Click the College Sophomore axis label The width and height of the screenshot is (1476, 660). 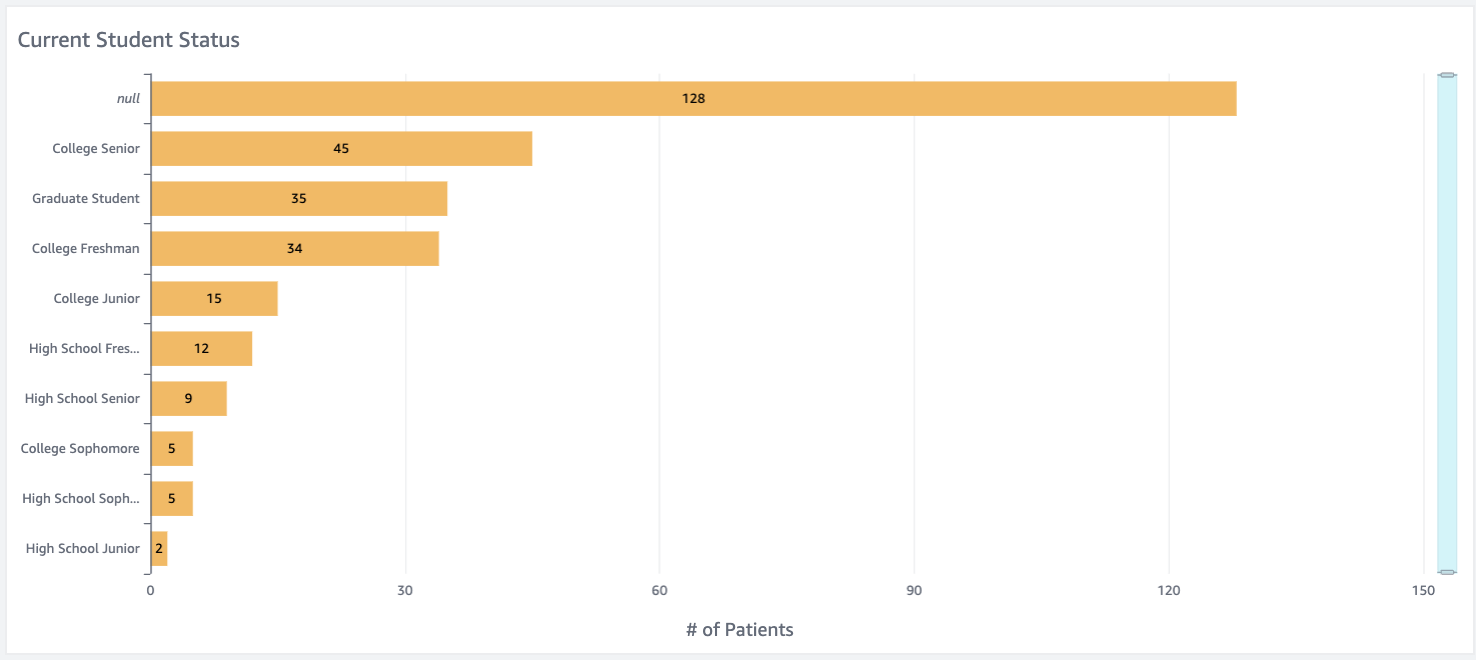(x=80, y=449)
